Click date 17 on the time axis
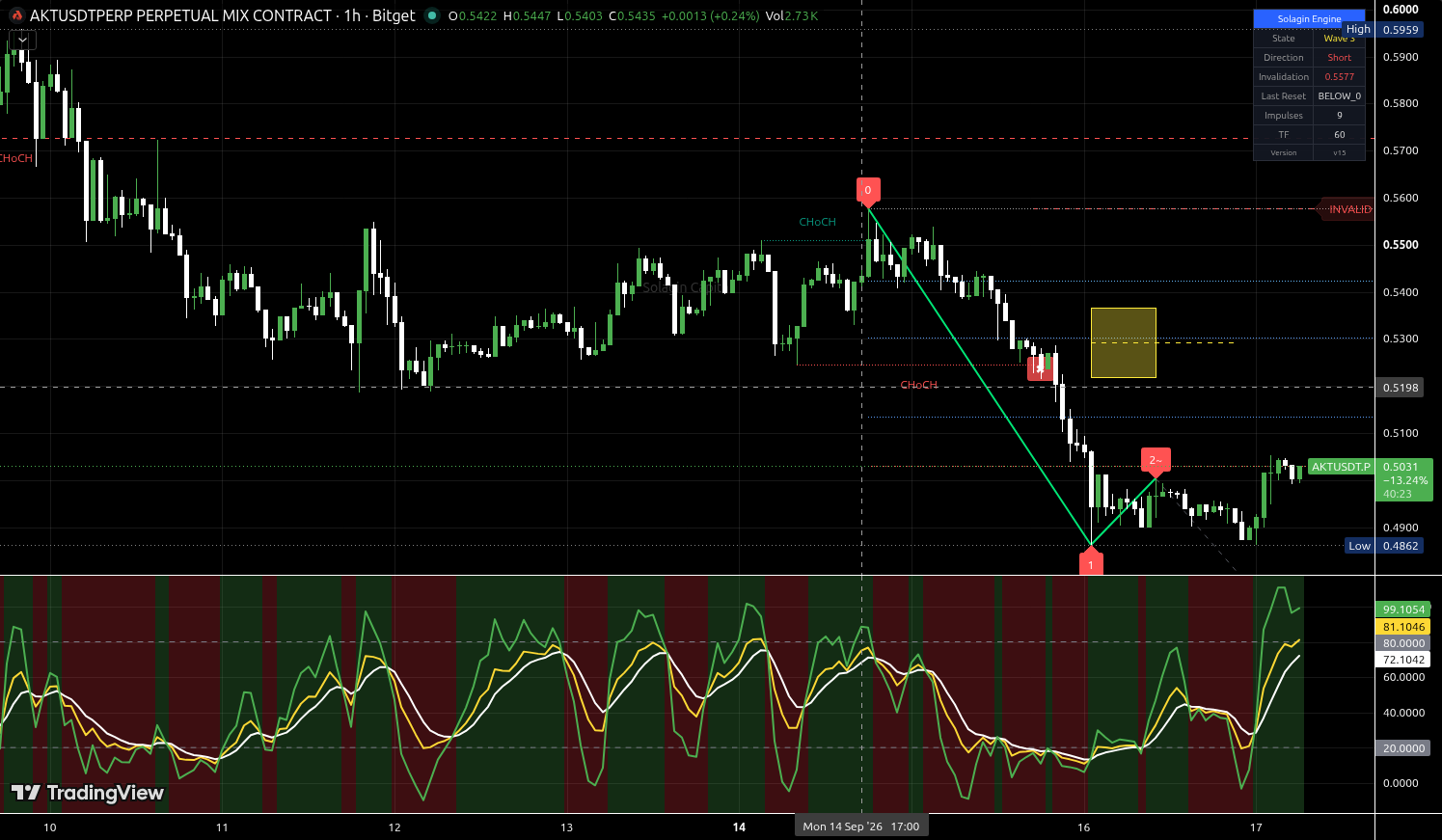This screenshot has width=1442, height=840. pyautogui.click(x=1256, y=827)
